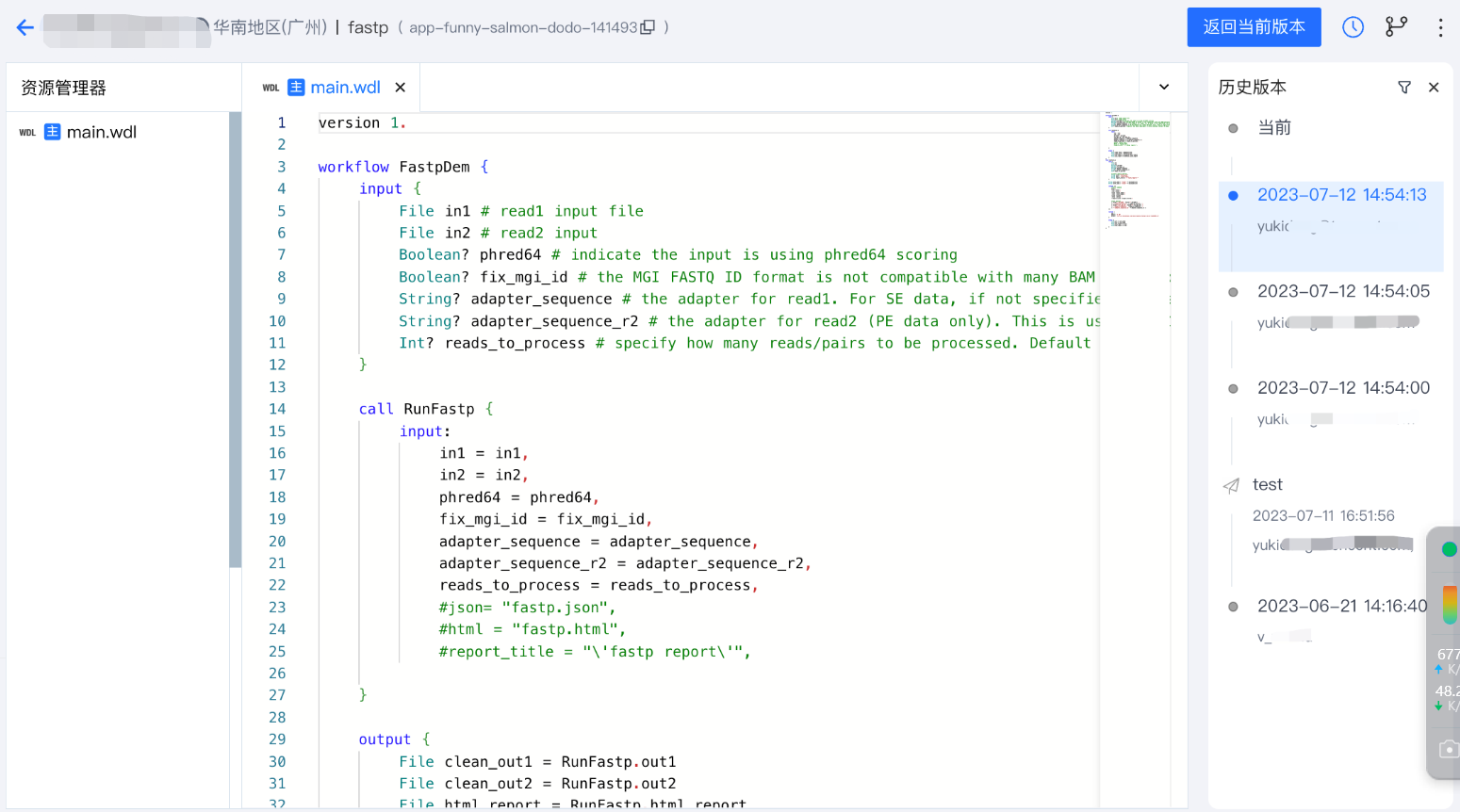Switch to the main.wdl tab

pyautogui.click(x=345, y=88)
